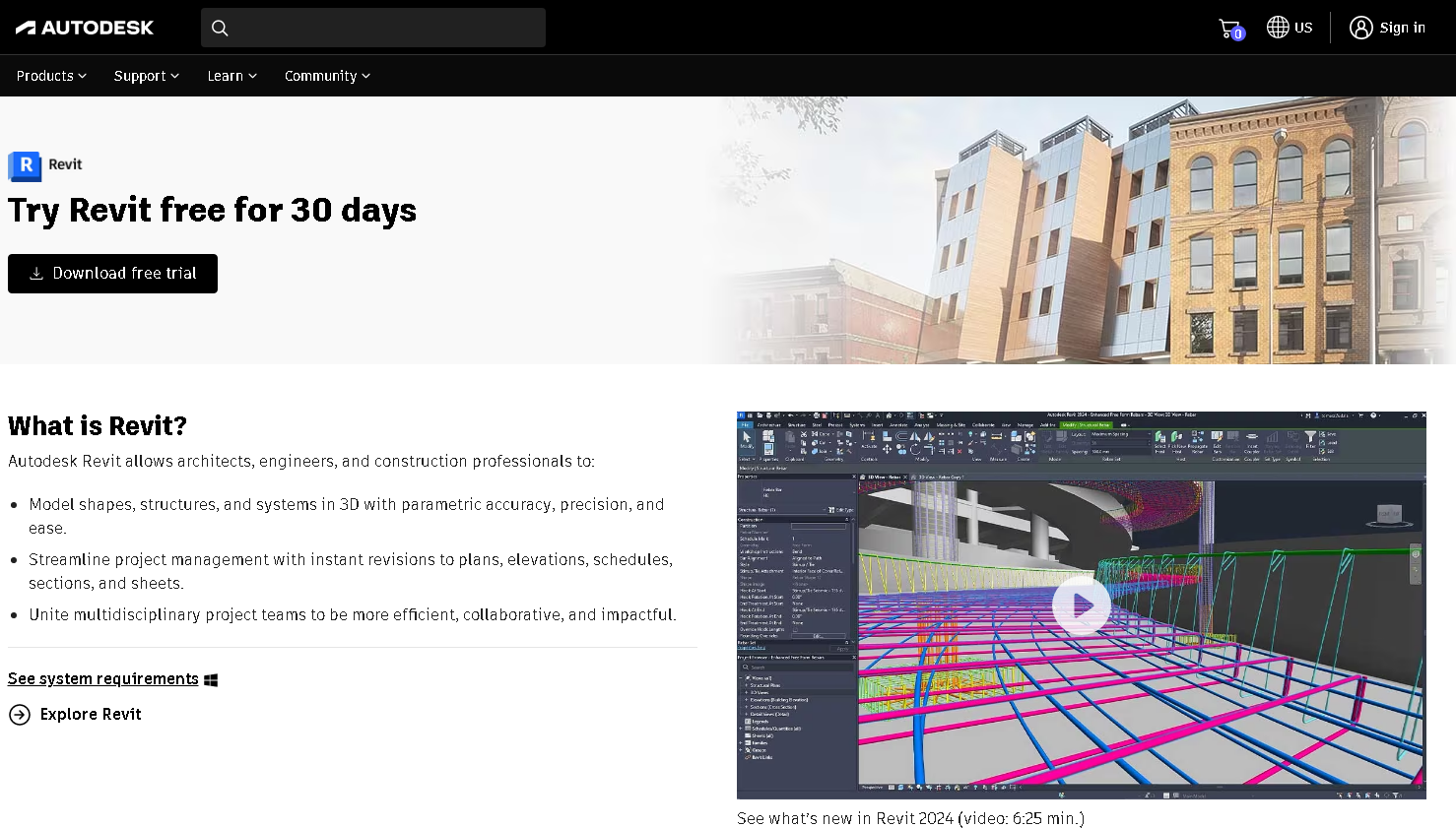Open the shopping cart
Image resolution: width=1456 pixels, height=828 pixels.
(1231, 29)
